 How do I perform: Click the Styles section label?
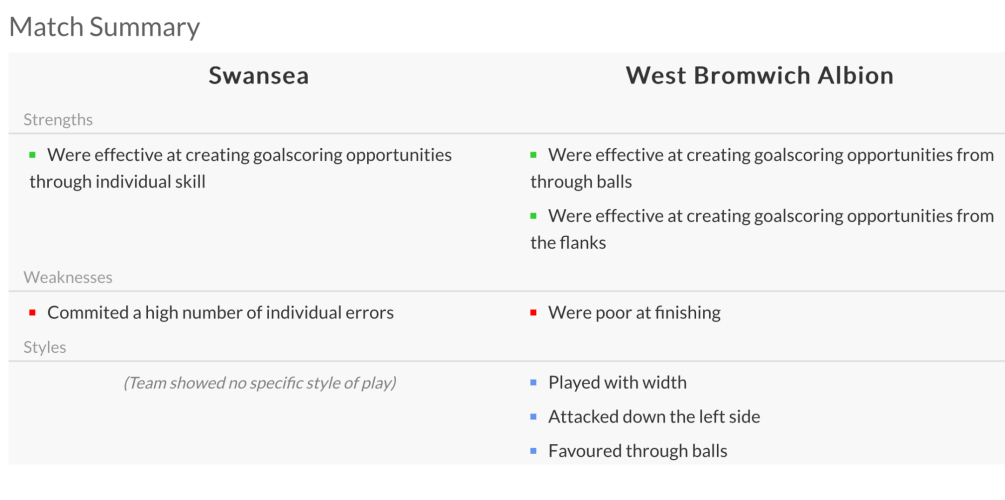click(45, 348)
